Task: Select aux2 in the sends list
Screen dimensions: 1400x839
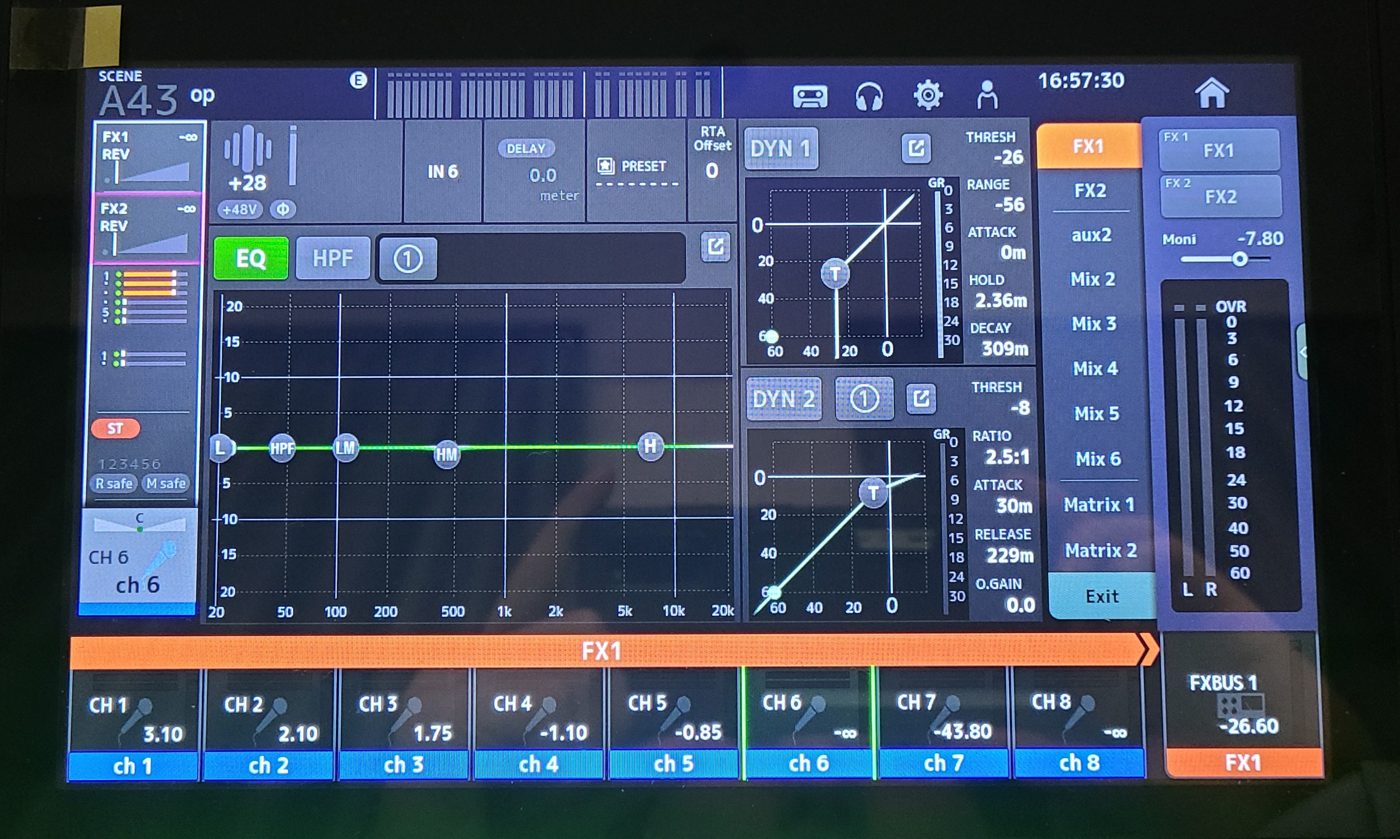Action: click(1091, 235)
